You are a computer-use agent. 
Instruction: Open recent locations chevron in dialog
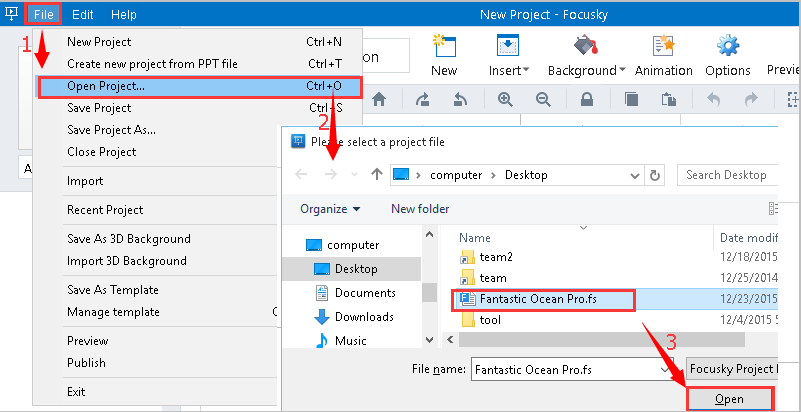click(355, 175)
